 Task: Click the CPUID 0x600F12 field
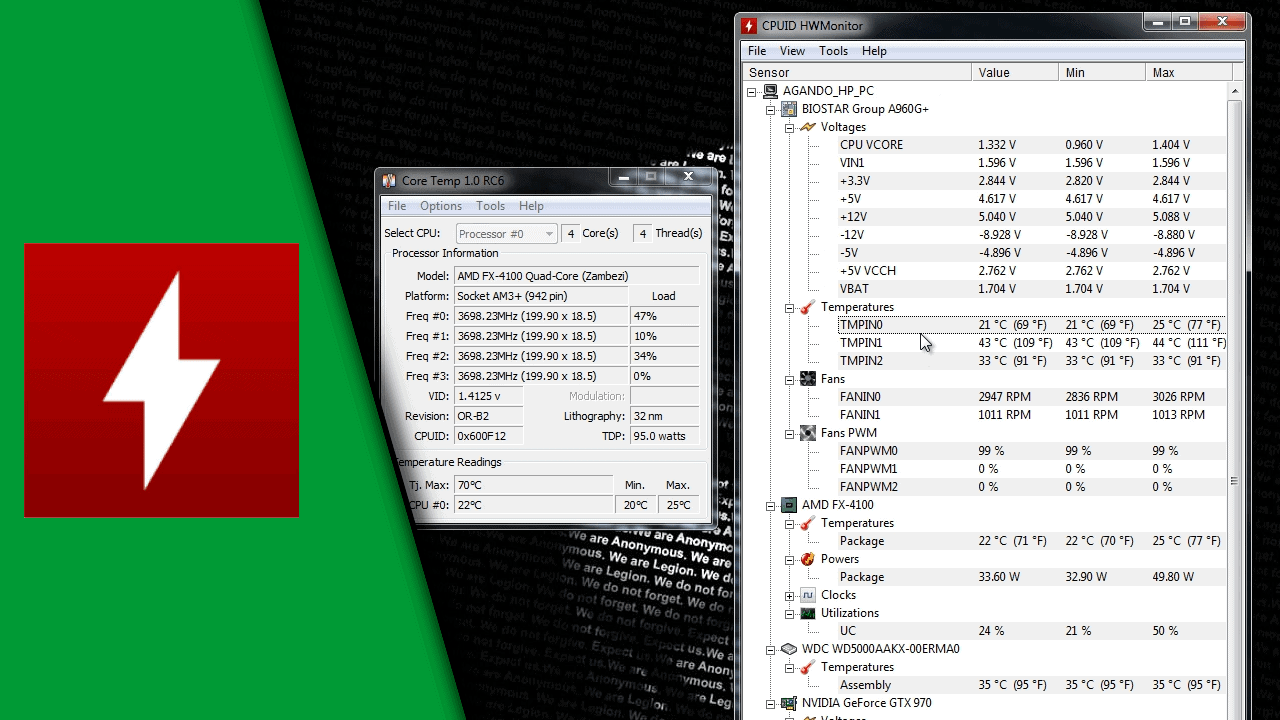488,436
